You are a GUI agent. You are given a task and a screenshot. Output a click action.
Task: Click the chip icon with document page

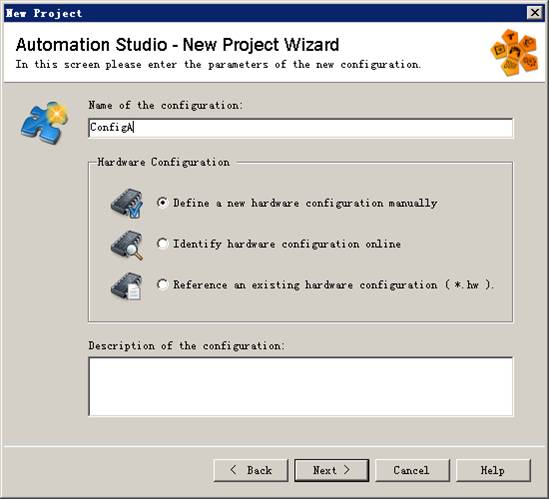click(x=126, y=286)
